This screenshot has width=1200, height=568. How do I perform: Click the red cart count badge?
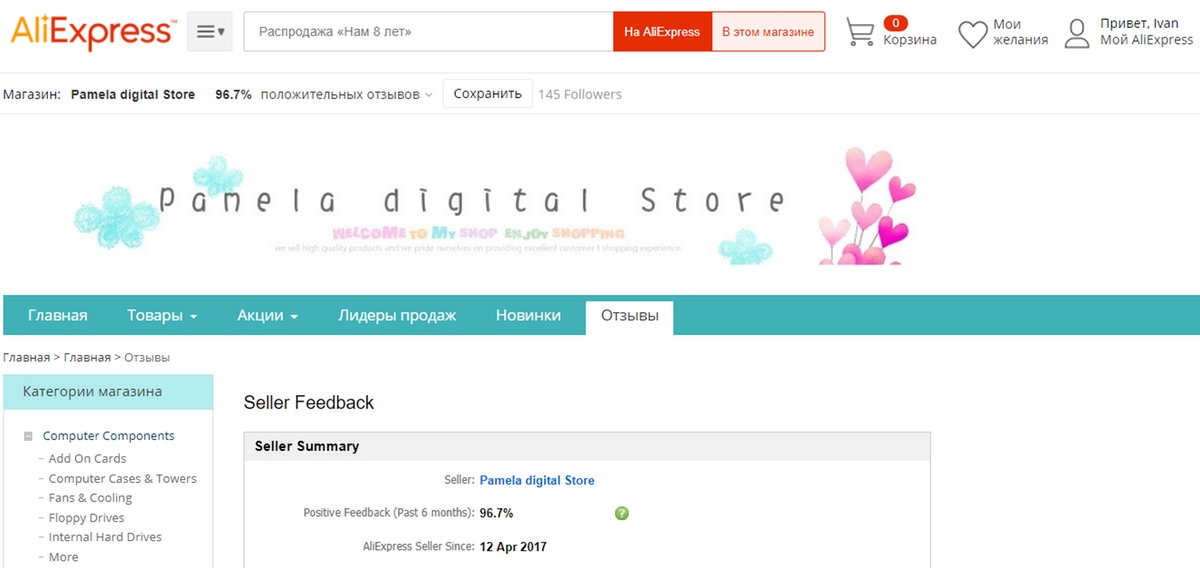coord(896,23)
